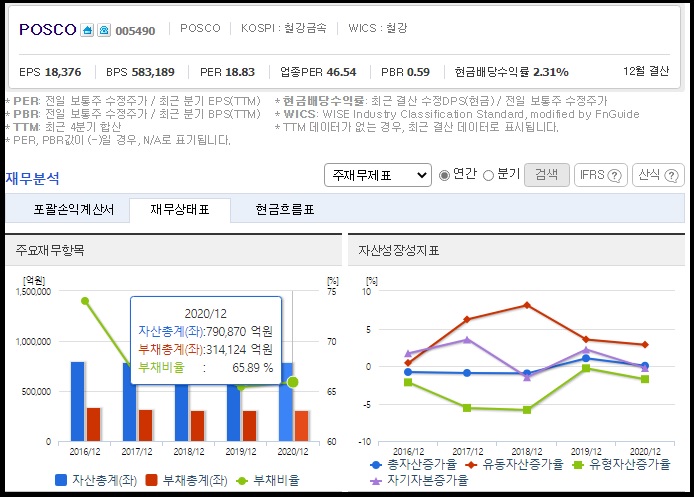The image size is (694, 497).
Task: Select the 연간 radio button
Action: click(444, 175)
